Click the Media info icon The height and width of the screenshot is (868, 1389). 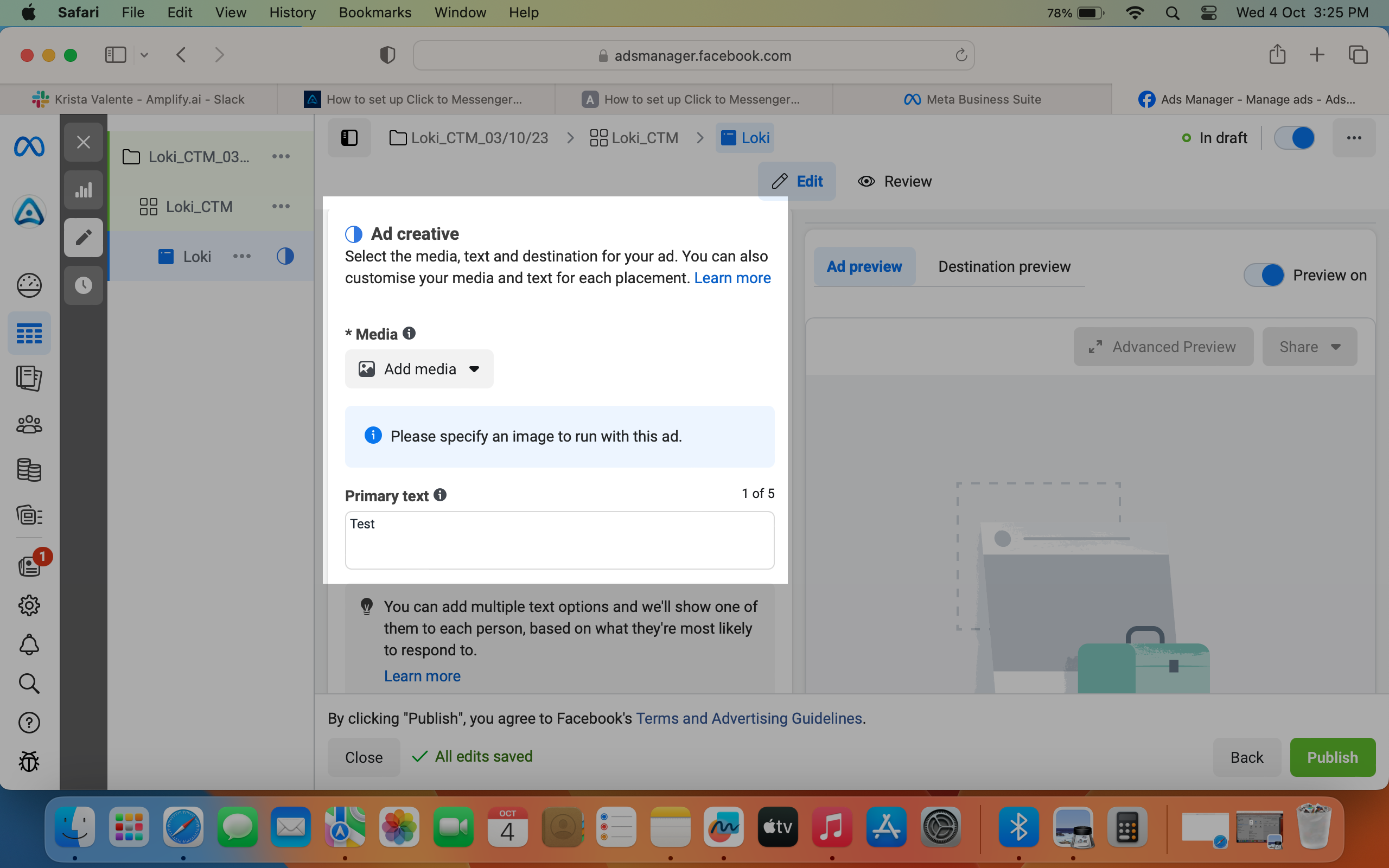tap(409, 333)
